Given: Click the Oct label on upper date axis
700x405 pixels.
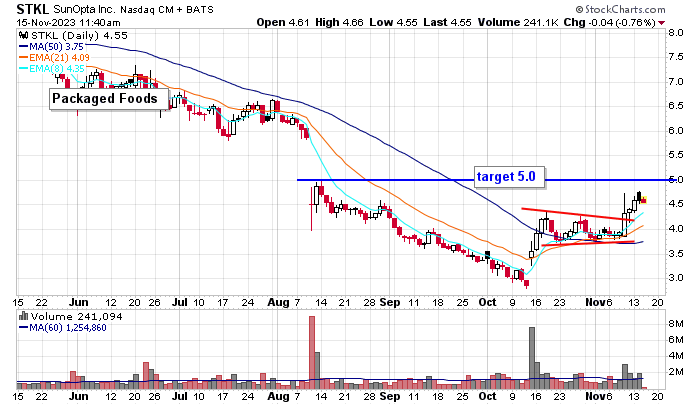Looking at the screenshot, I should pyautogui.click(x=487, y=302).
